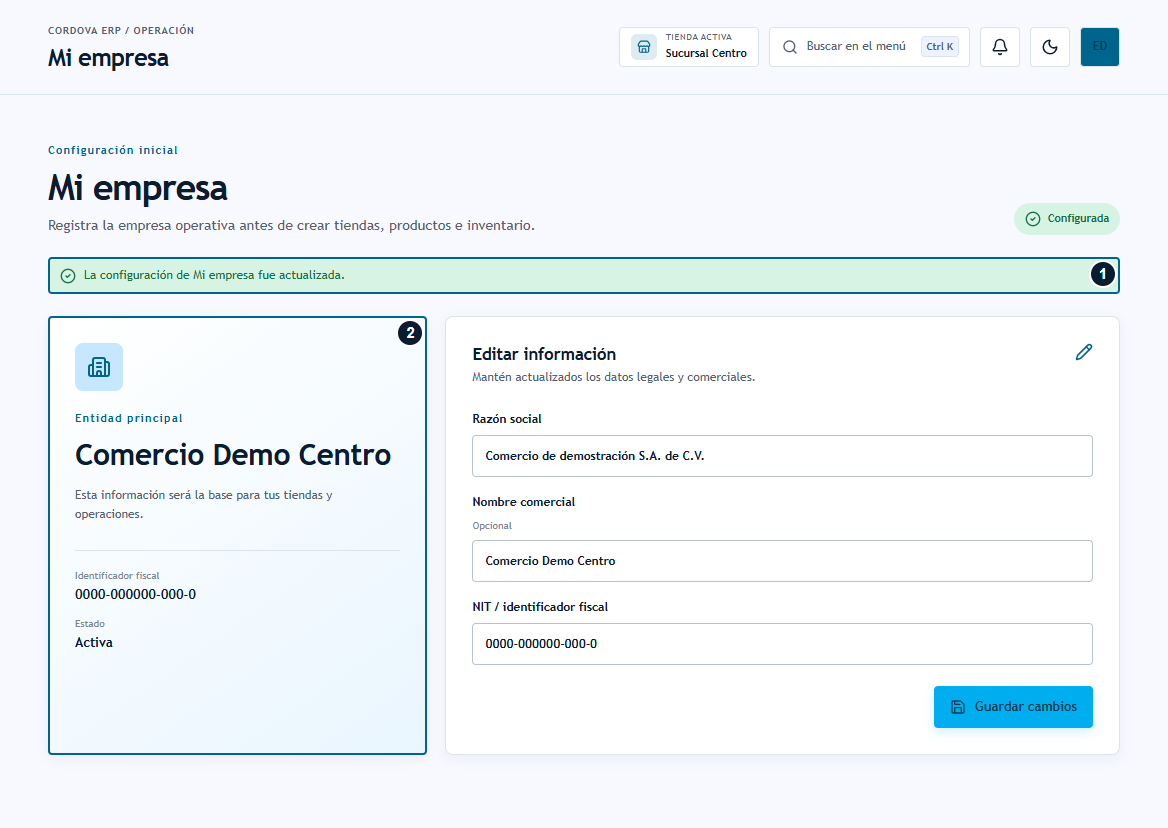Viewport: 1168px width, 828px height.
Task: Click the 'Configuración inicial' label
Action: click(112, 150)
